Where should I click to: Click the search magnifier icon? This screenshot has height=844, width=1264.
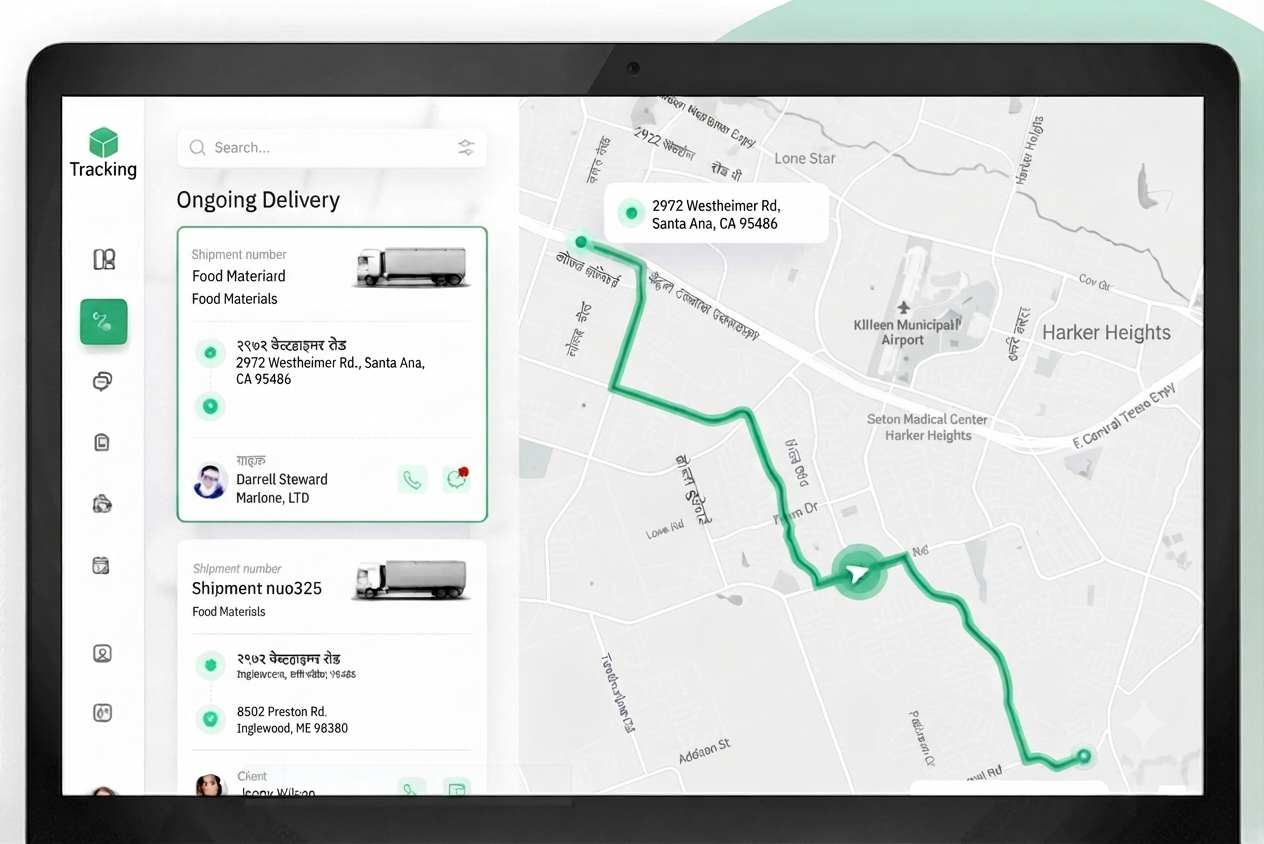tap(197, 147)
